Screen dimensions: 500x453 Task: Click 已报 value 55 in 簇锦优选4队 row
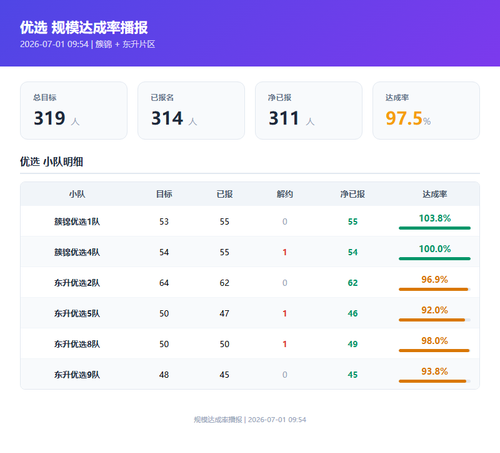click(224, 252)
